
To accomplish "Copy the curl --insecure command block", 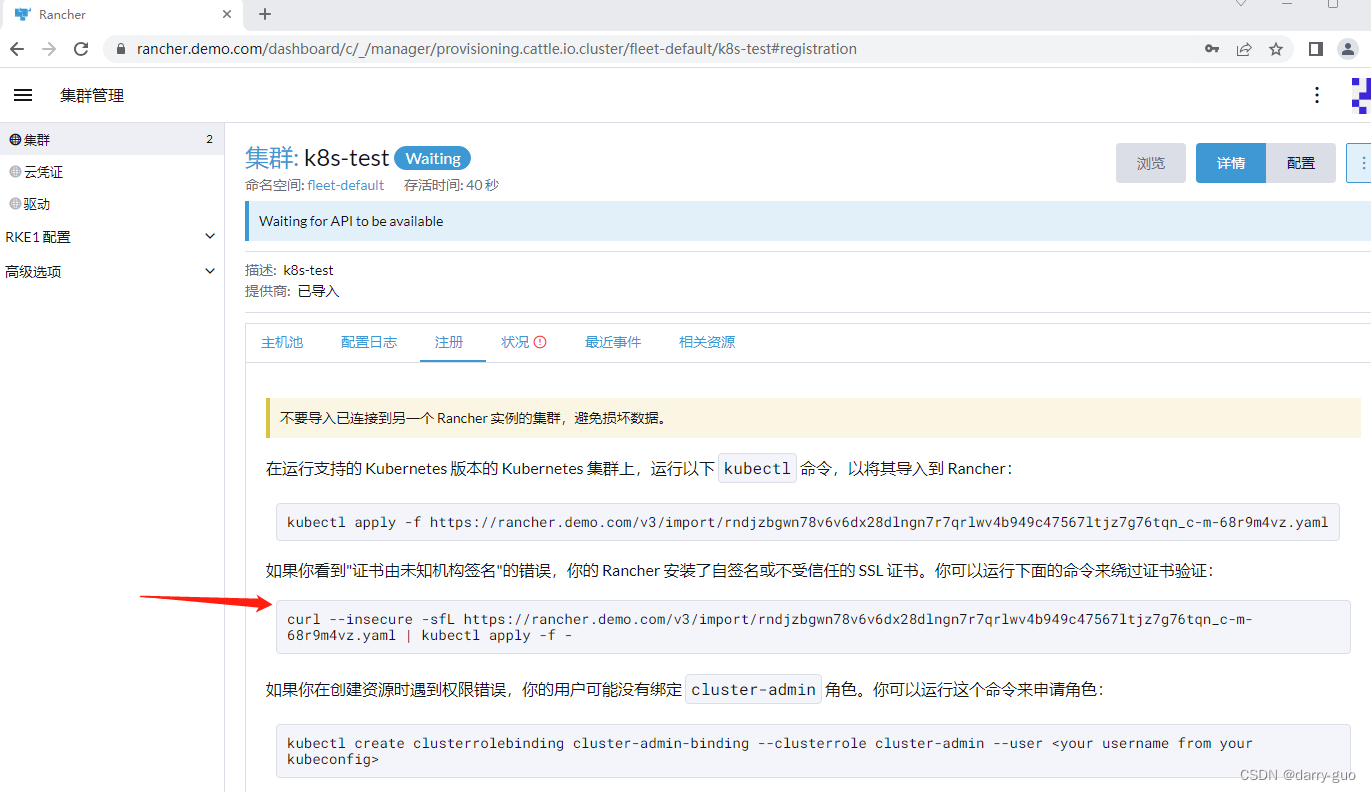I will pyautogui.click(x=813, y=627).
